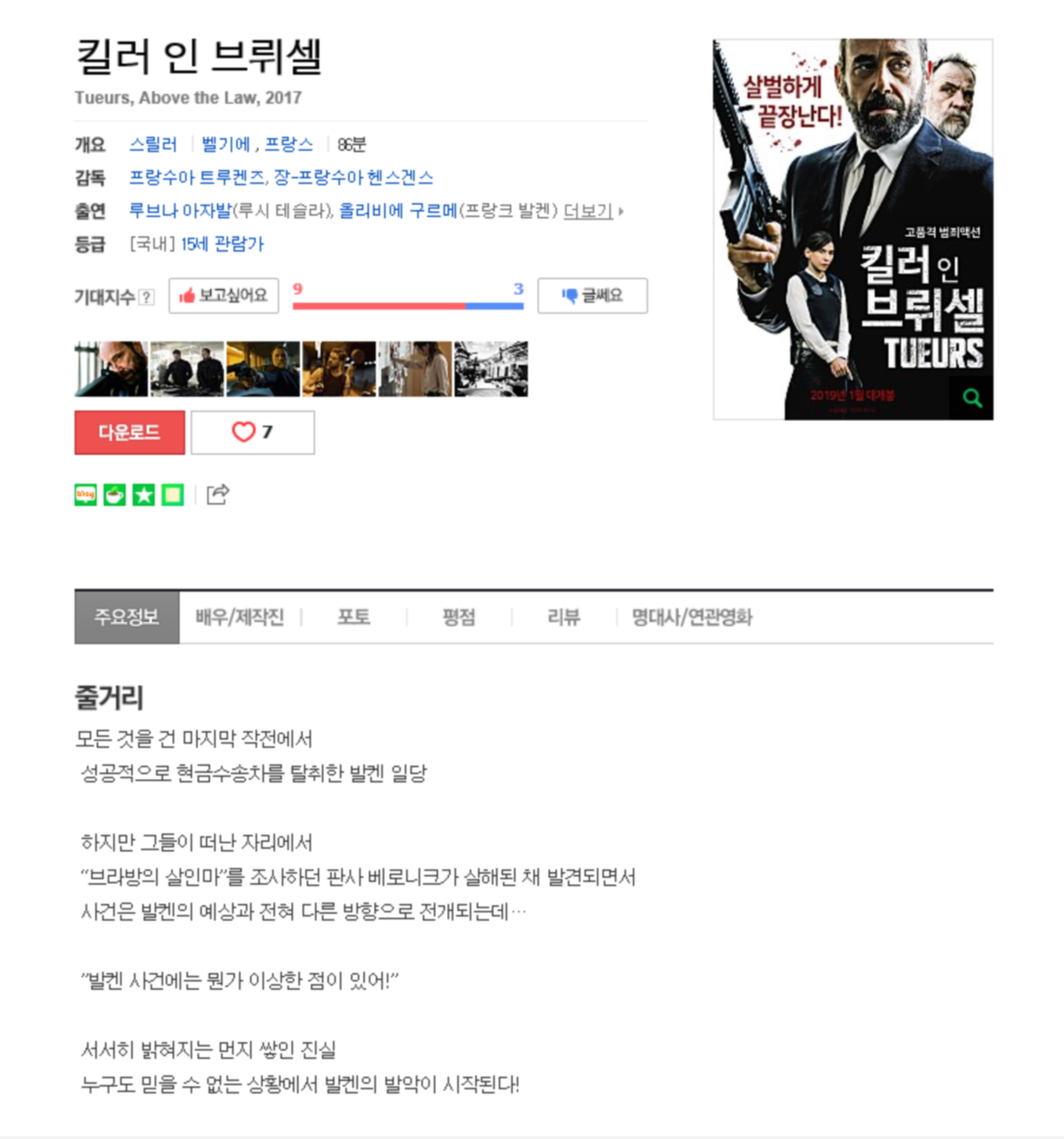Click the poster magnifier zoom icon
Viewport: 1064px width, 1139px height.
972,398
